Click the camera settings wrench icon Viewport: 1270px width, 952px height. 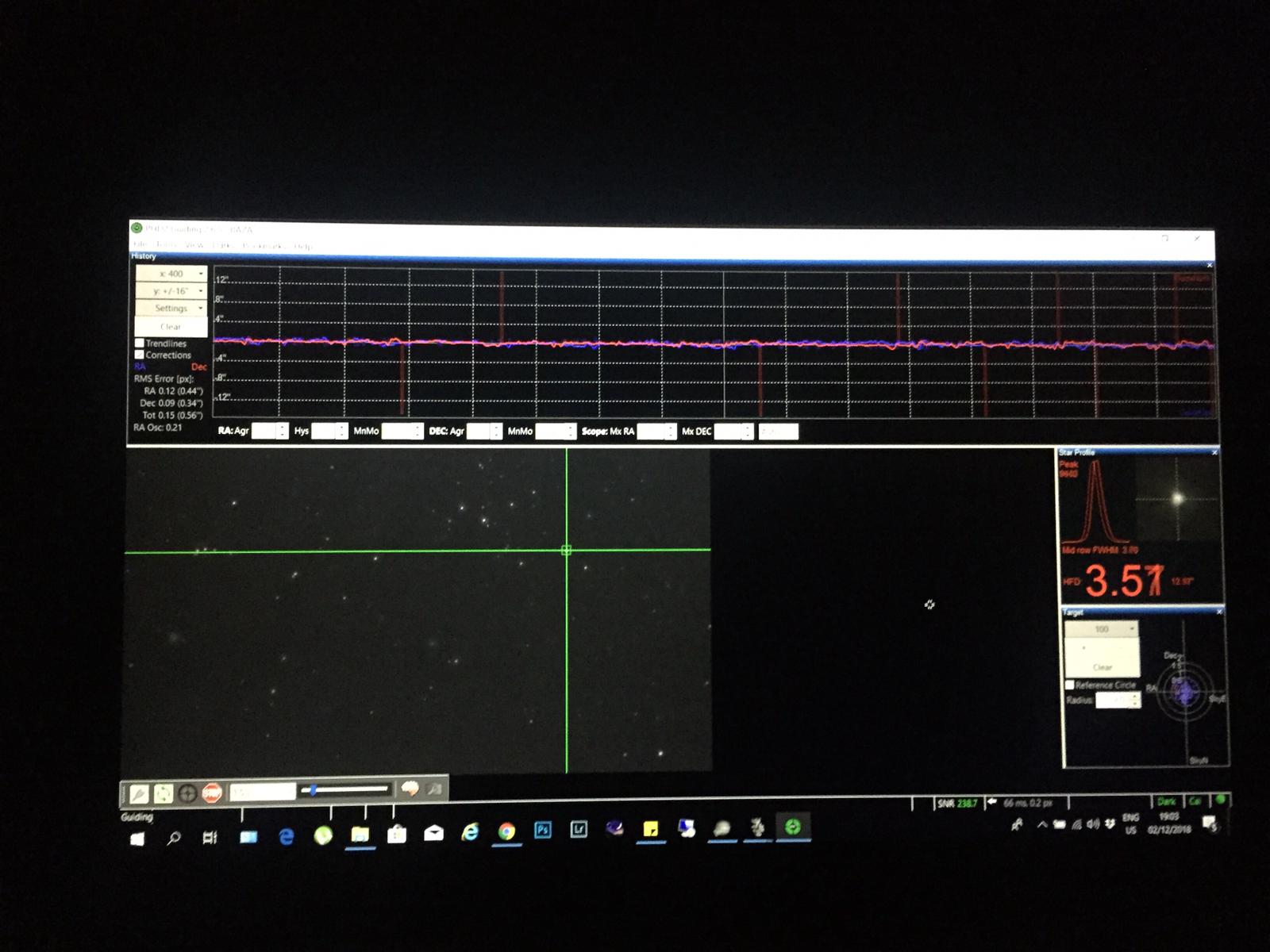pyautogui.click(x=433, y=789)
